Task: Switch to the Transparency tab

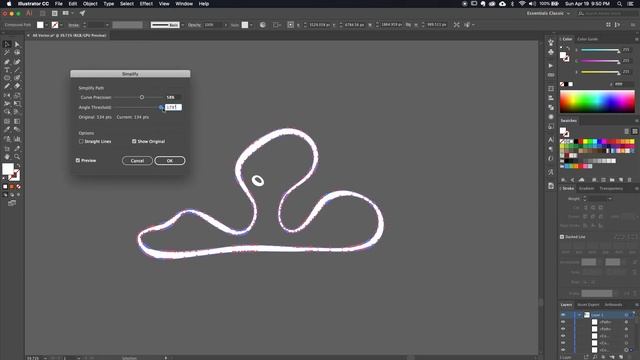Action: click(611, 189)
